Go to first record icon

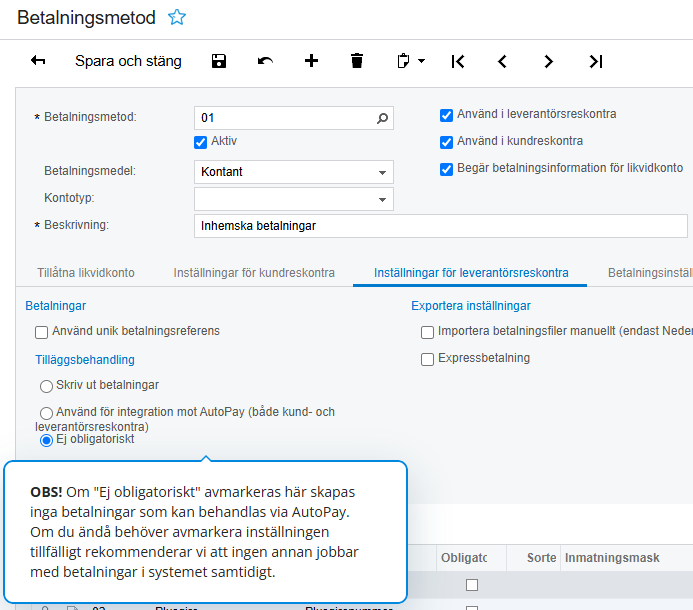pyautogui.click(x=457, y=61)
